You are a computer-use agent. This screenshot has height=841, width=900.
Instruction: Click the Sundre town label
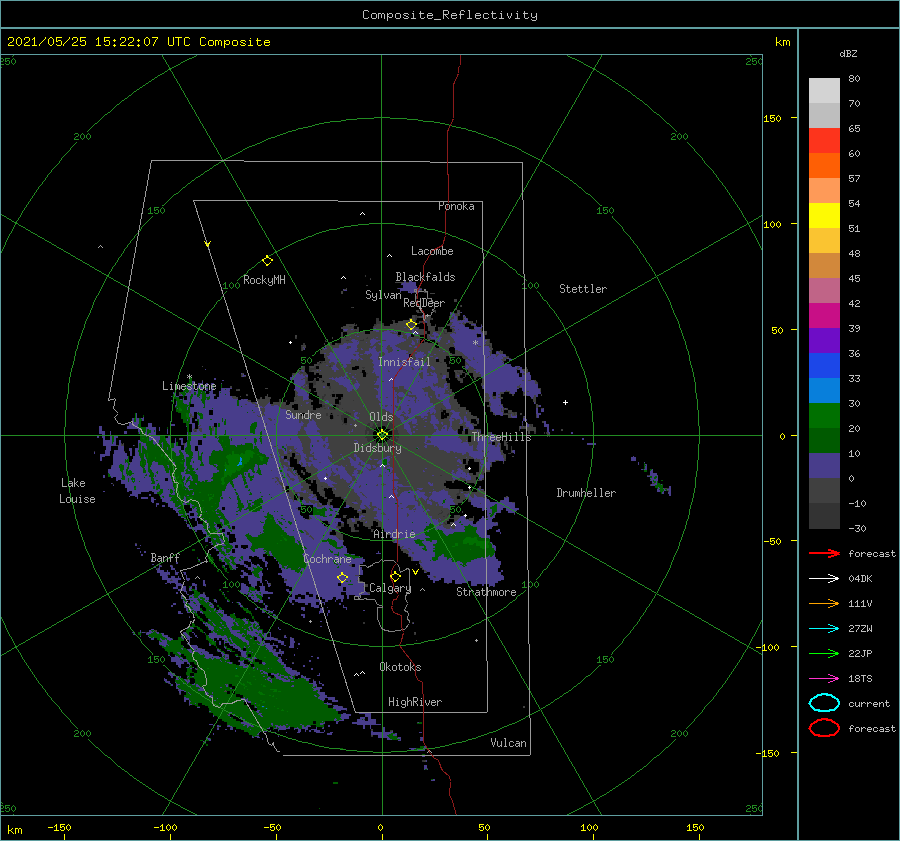304,414
